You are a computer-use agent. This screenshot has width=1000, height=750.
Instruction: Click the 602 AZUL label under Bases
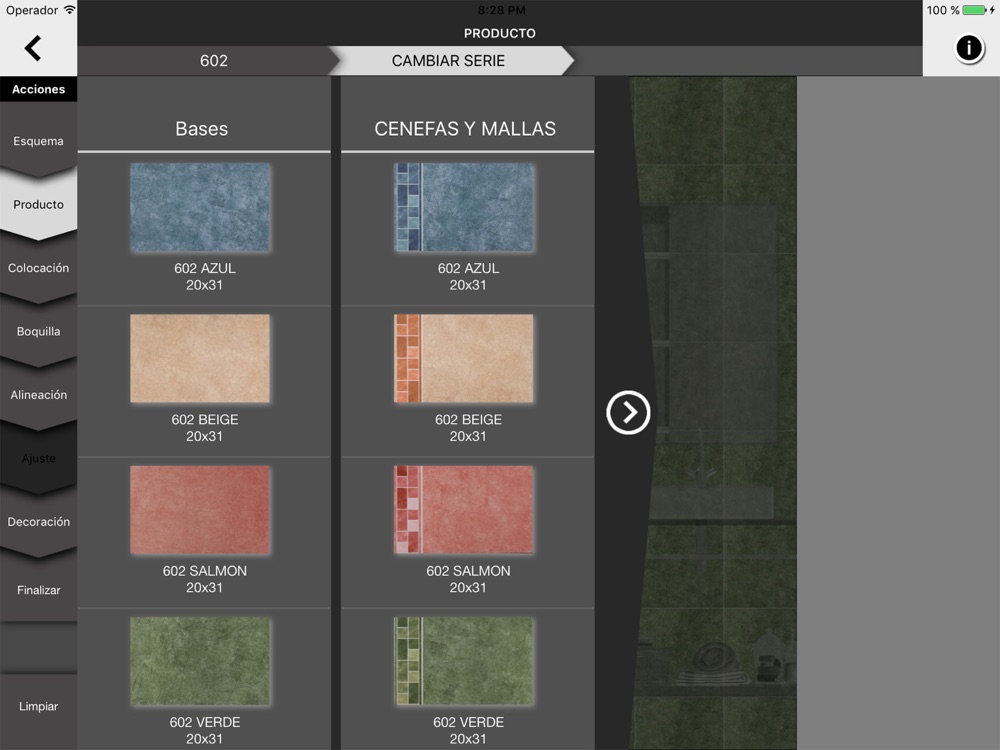click(205, 268)
